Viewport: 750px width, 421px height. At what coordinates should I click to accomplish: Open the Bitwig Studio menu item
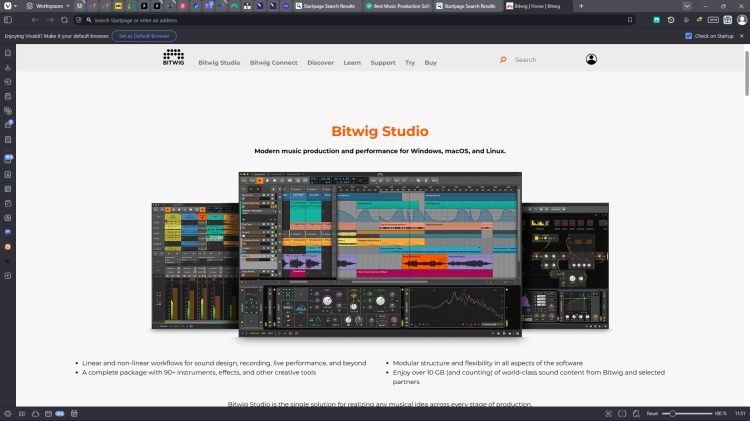[219, 63]
